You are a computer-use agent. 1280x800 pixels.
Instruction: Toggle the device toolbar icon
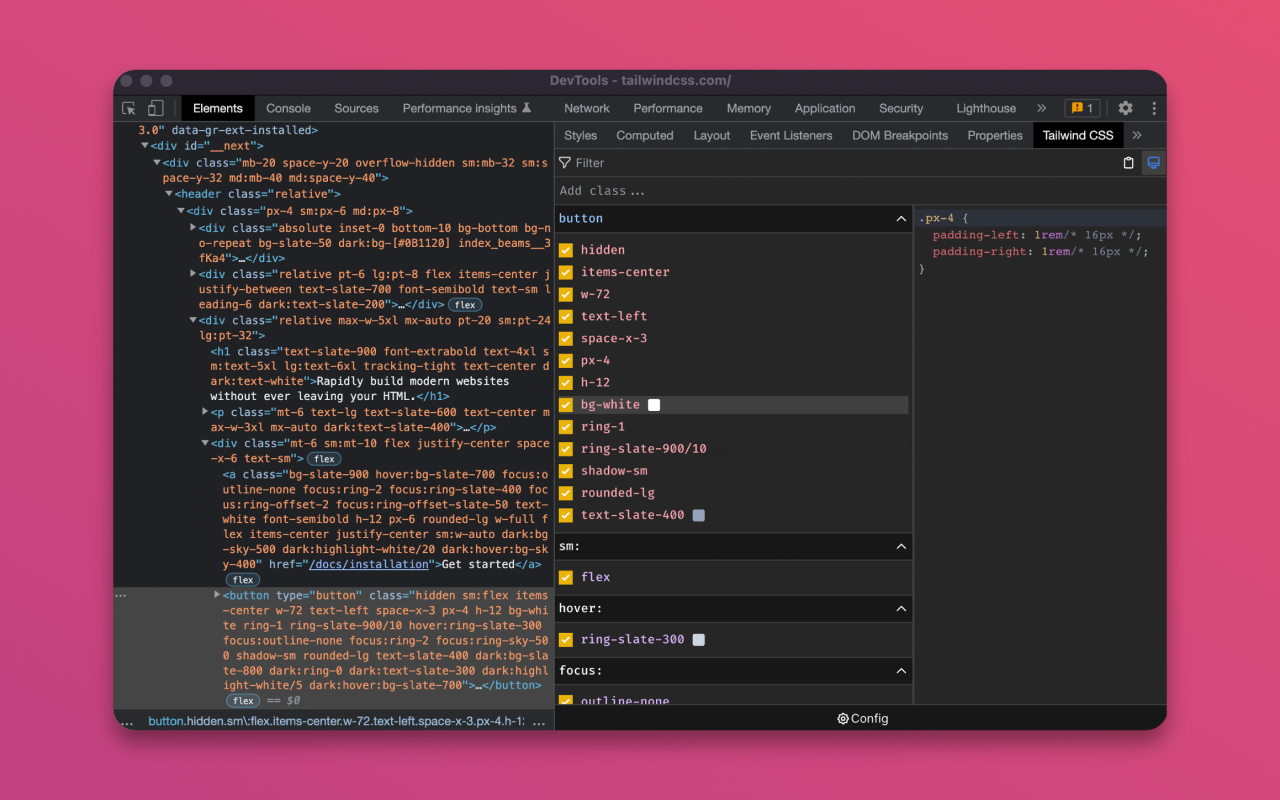tap(156, 108)
